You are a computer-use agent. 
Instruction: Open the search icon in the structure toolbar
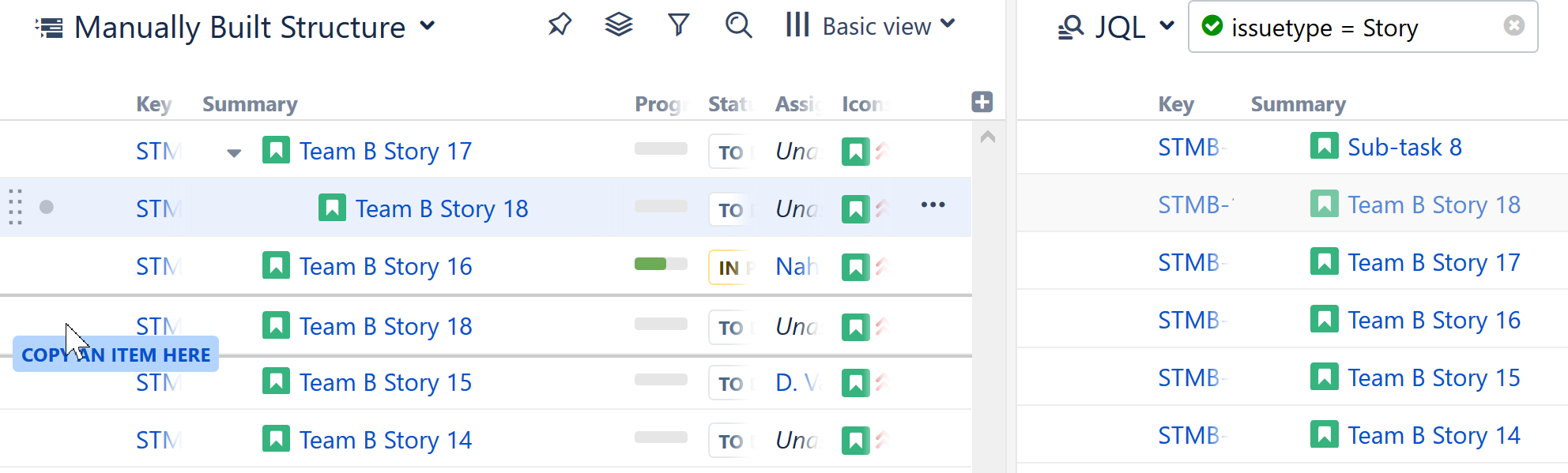click(738, 25)
